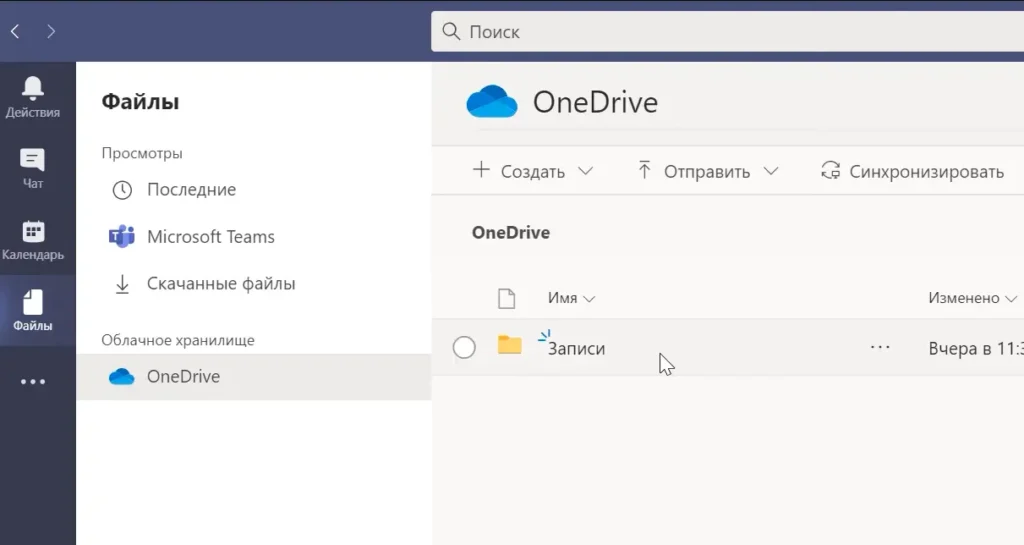
Task: Open more options for Записи
Action: coord(880,347)
